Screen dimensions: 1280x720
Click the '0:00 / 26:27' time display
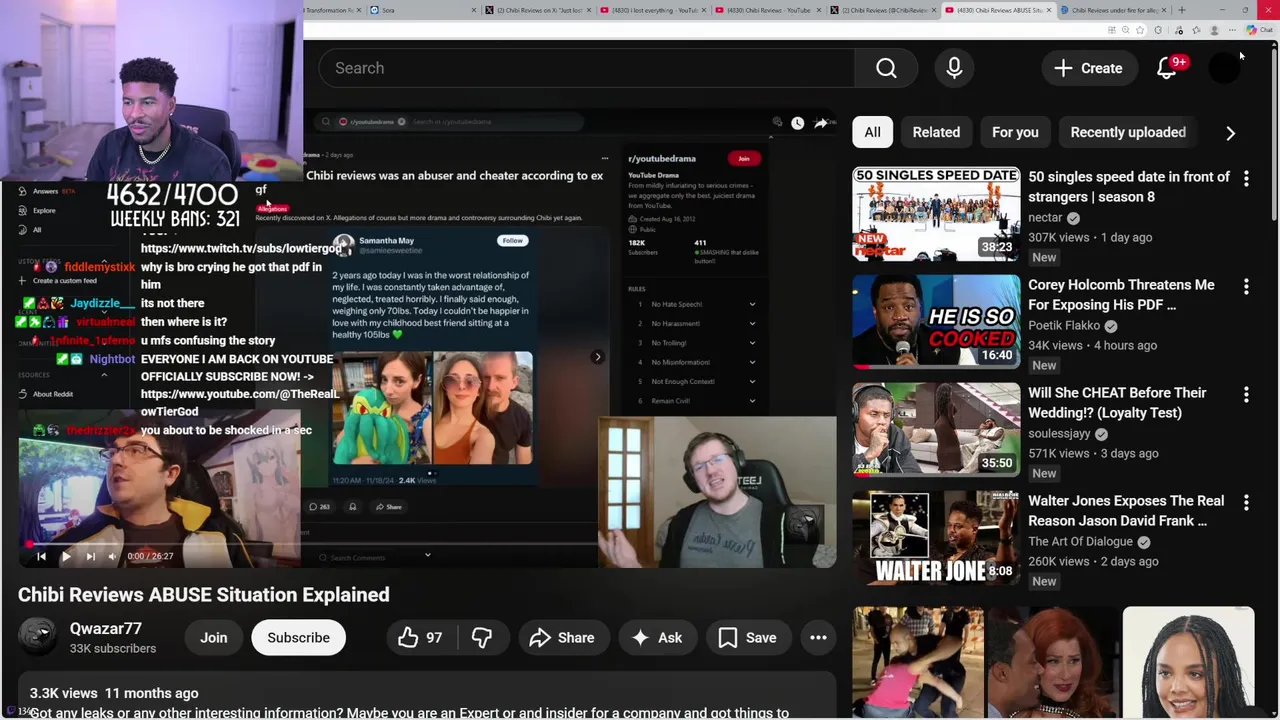point(150,556)
